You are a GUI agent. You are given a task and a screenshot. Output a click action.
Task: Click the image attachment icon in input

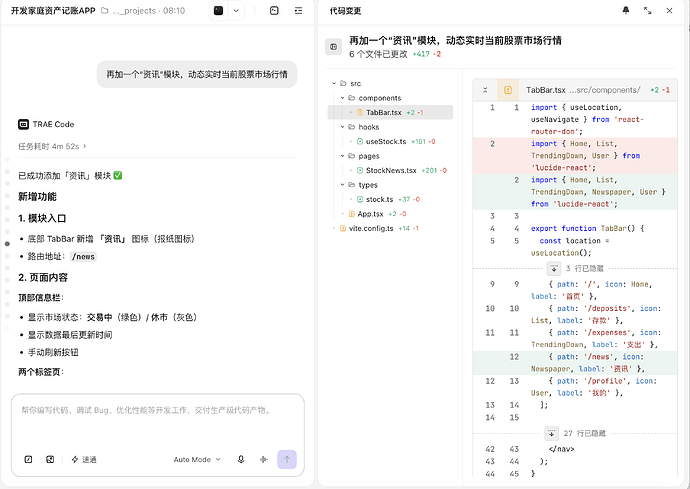50,460
